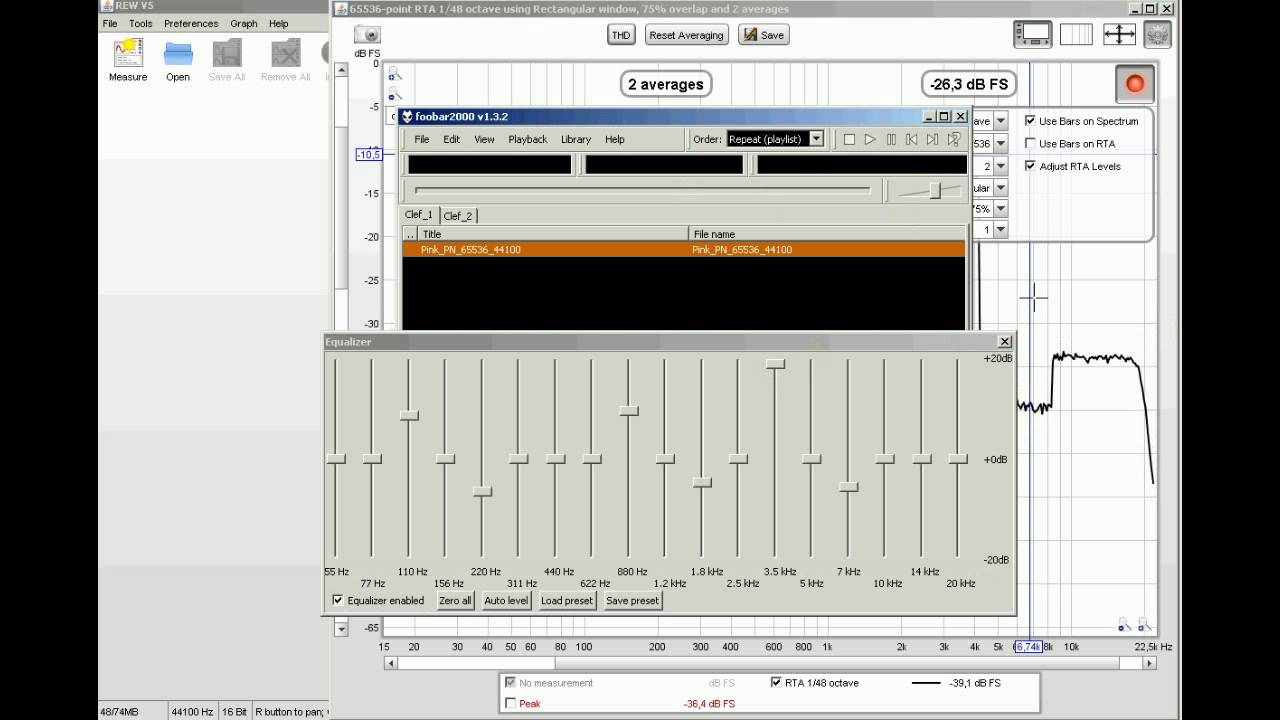Click the foobar2000 volume slider handle
The image size is (1280, 720).
(935, 190)
